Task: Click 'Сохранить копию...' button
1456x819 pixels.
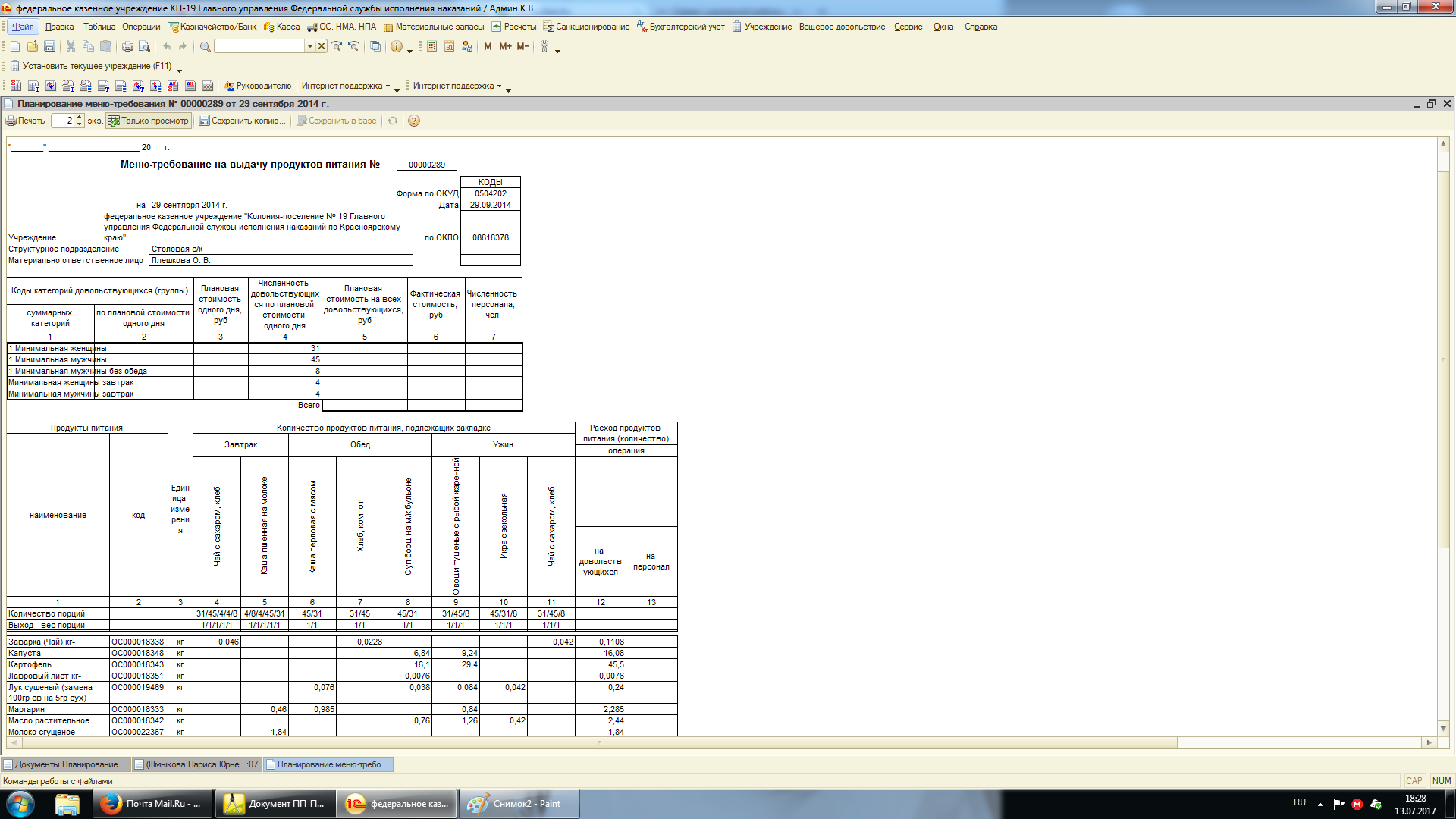Action: point(242,121)
